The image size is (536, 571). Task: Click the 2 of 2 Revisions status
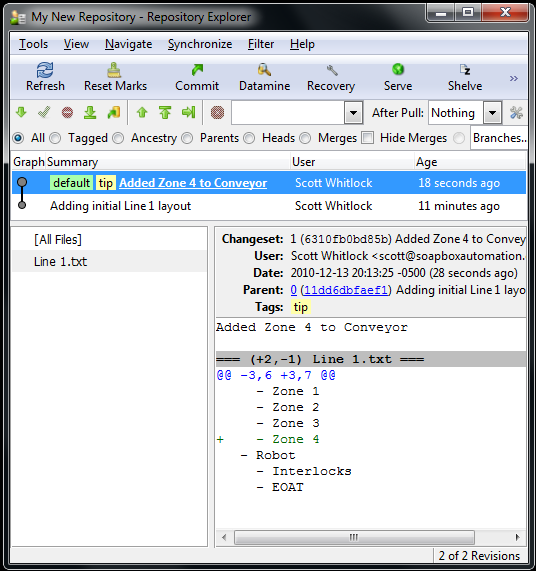[x=480, y=556]
